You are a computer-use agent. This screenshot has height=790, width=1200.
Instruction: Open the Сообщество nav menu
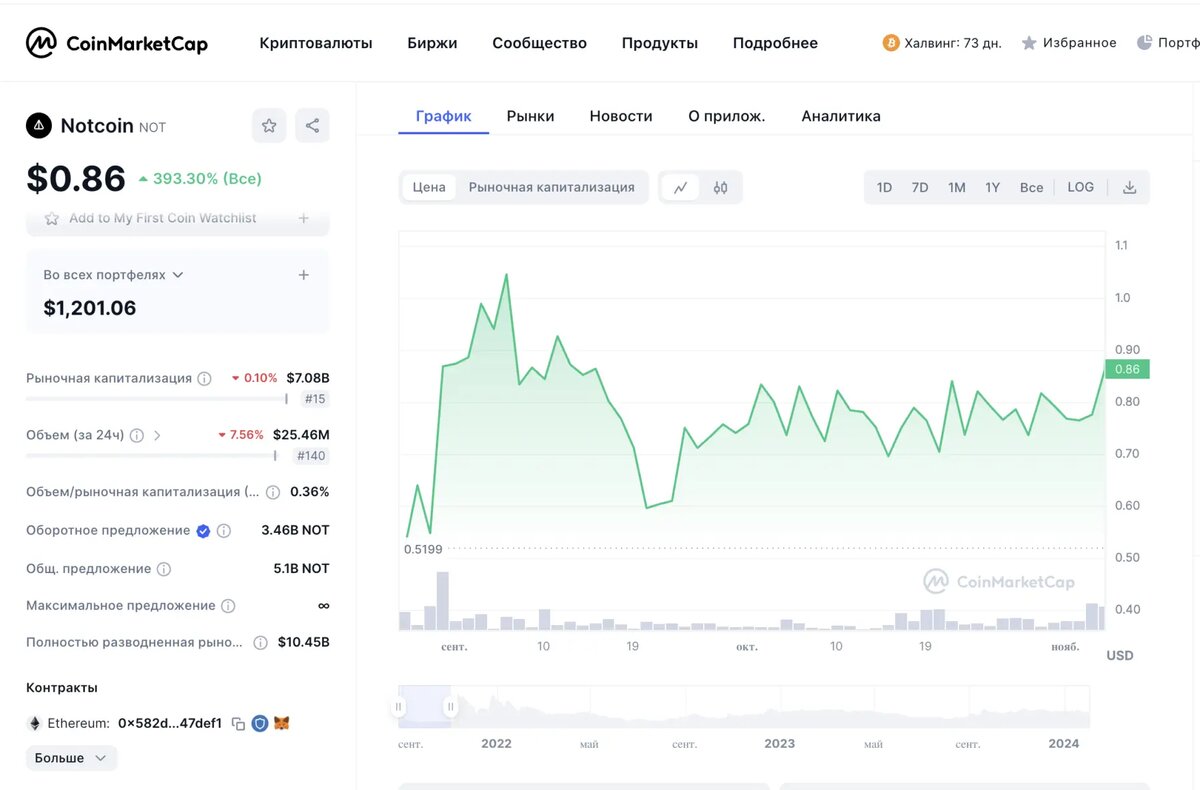(x=539, y=43)
